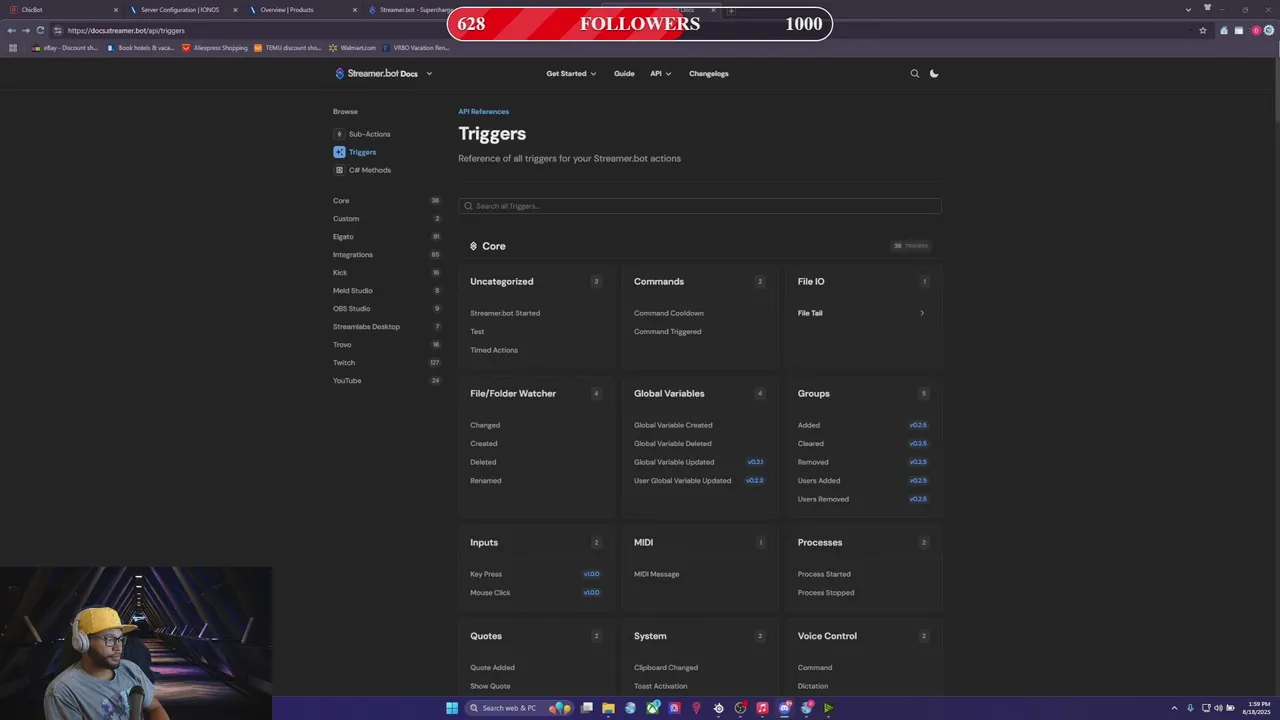Open the Sub-Actions sidebar icon

pyautogui.click(x=339, y=134)
